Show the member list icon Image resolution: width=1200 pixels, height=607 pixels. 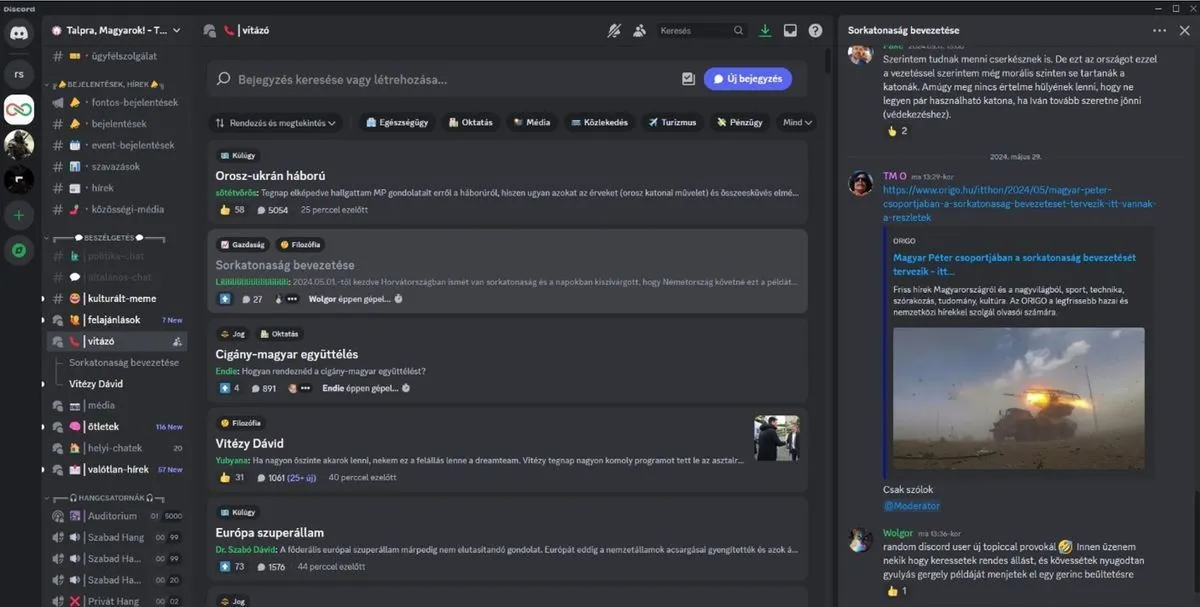639,31
